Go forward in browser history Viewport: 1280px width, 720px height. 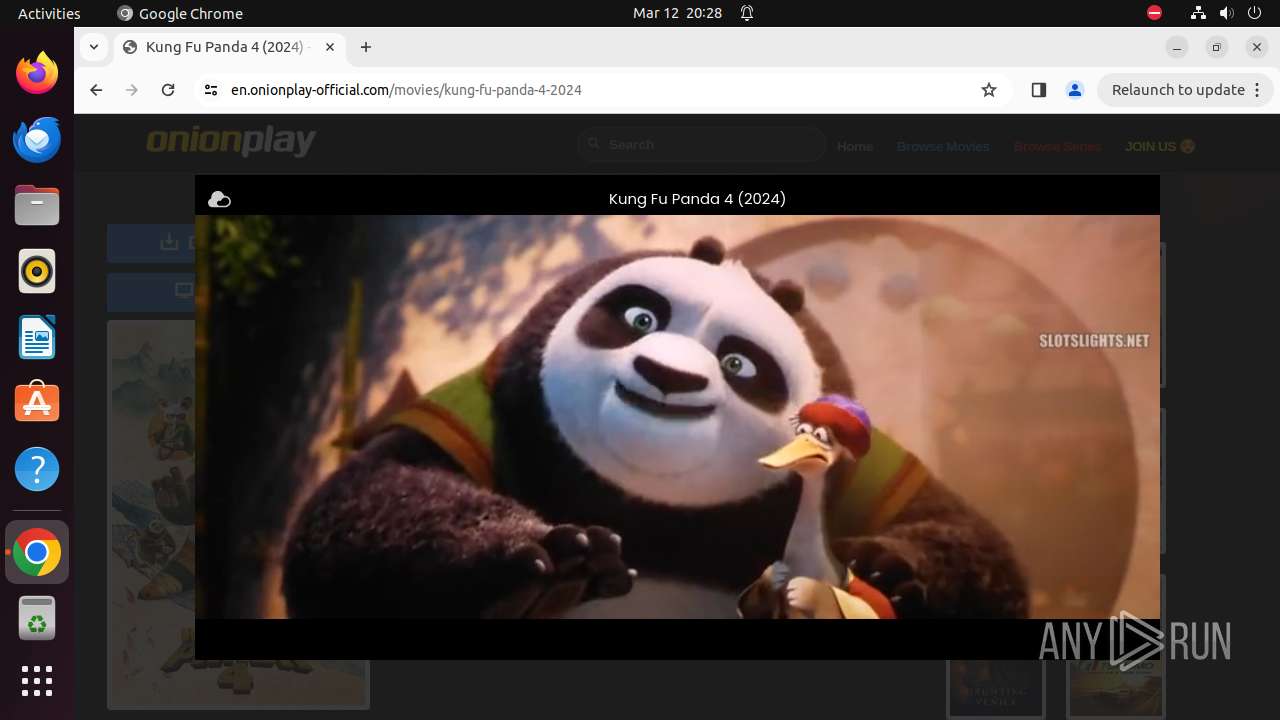pyautogui.click(x=132, y=90)
